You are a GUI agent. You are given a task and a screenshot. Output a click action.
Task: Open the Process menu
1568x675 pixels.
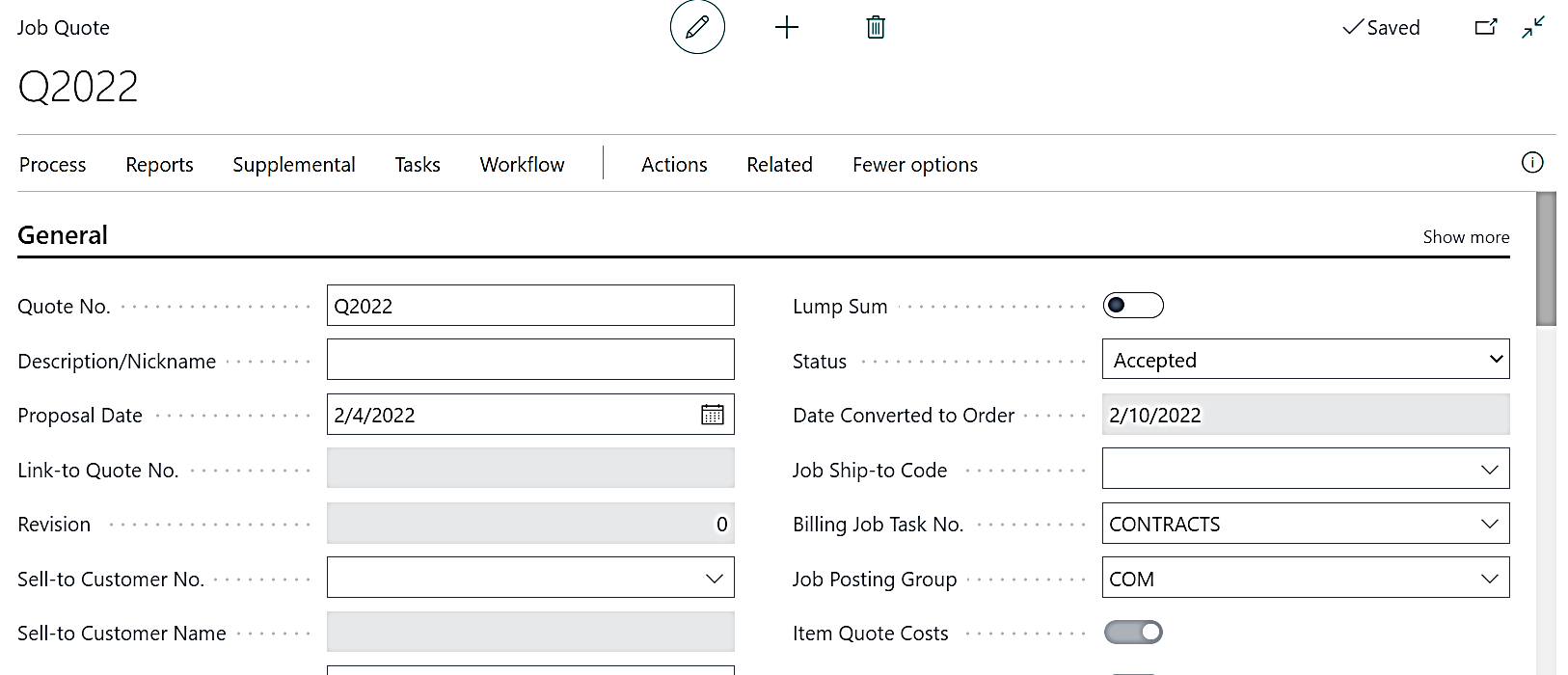pyautogui.click(x=53, y=165)
